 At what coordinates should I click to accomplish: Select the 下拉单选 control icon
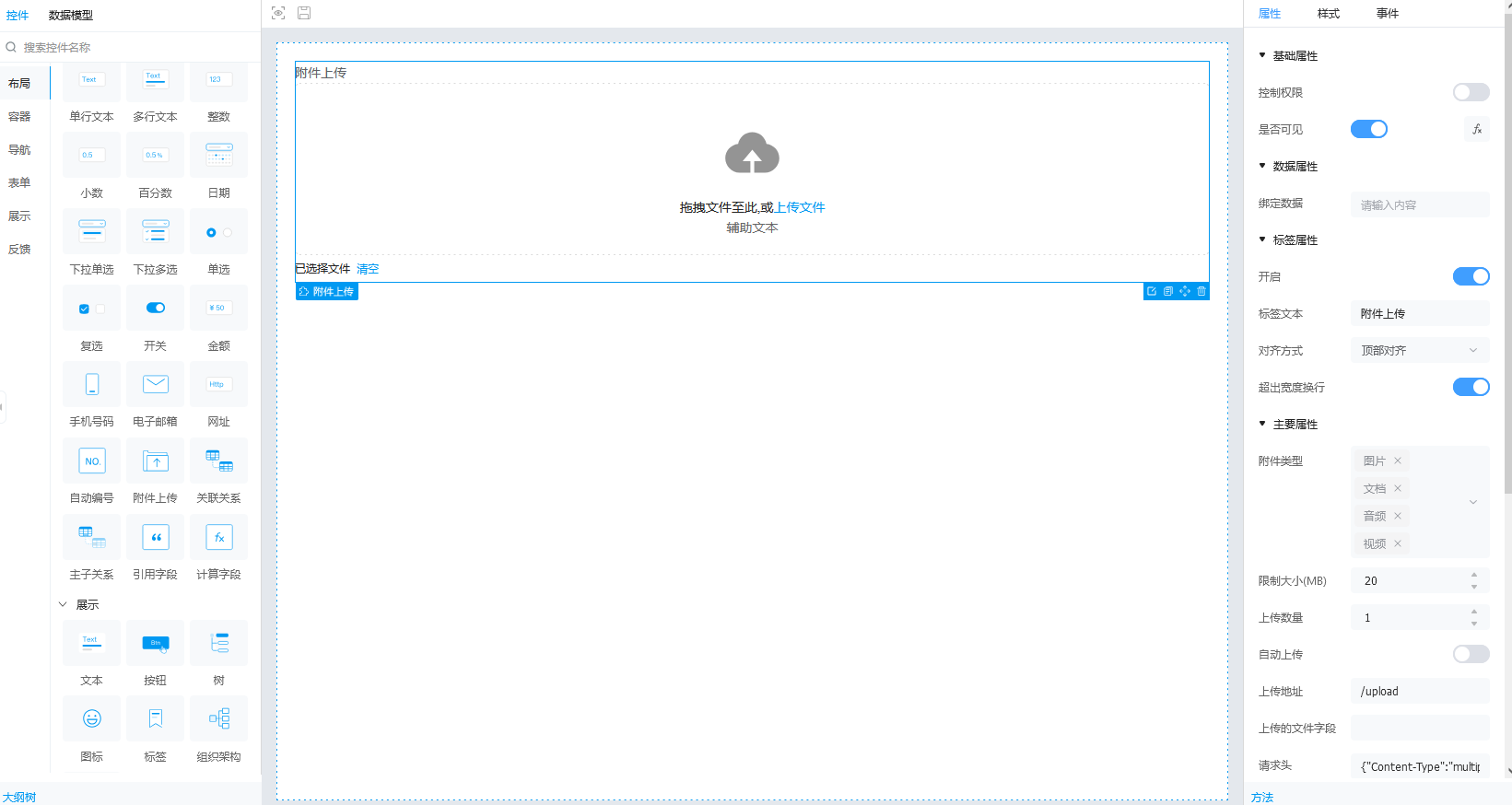coord(91,231)
